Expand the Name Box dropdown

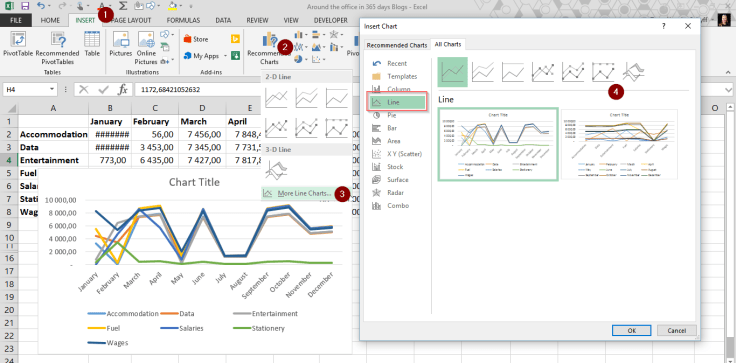pyautogui.click(x=51, y=89)
